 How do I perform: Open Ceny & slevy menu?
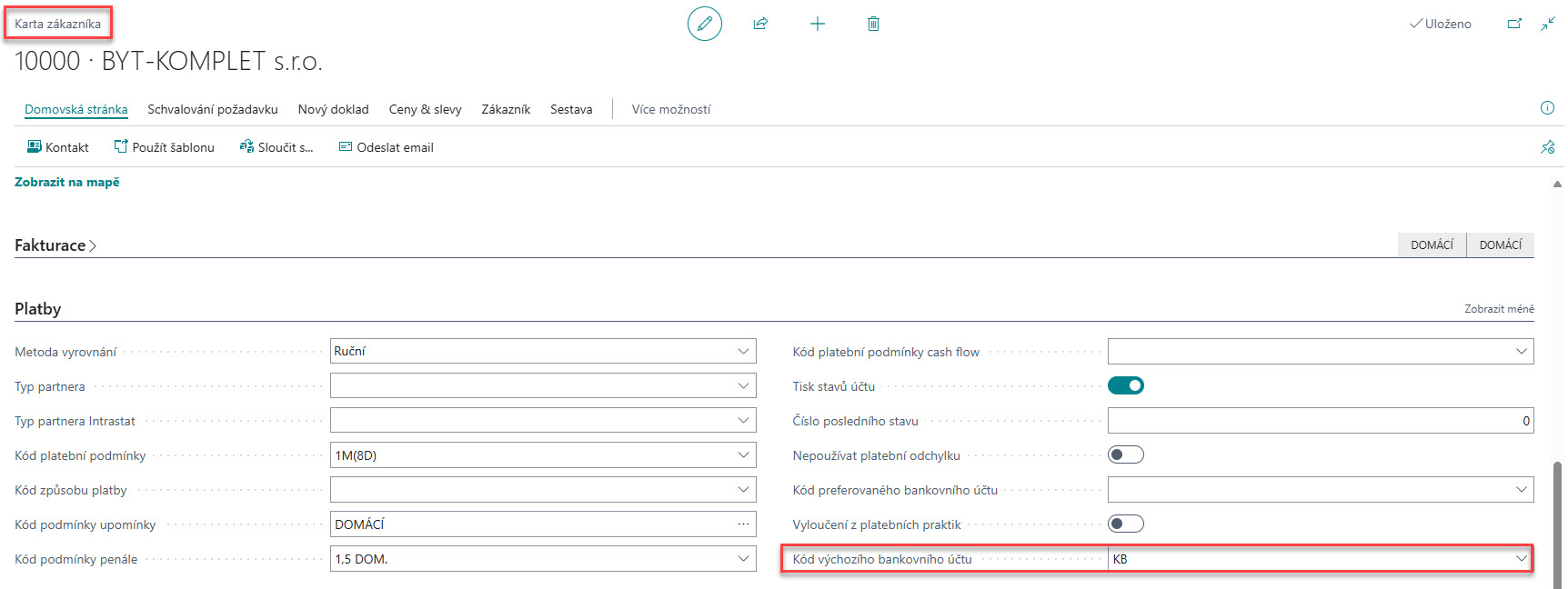(425, 109)
